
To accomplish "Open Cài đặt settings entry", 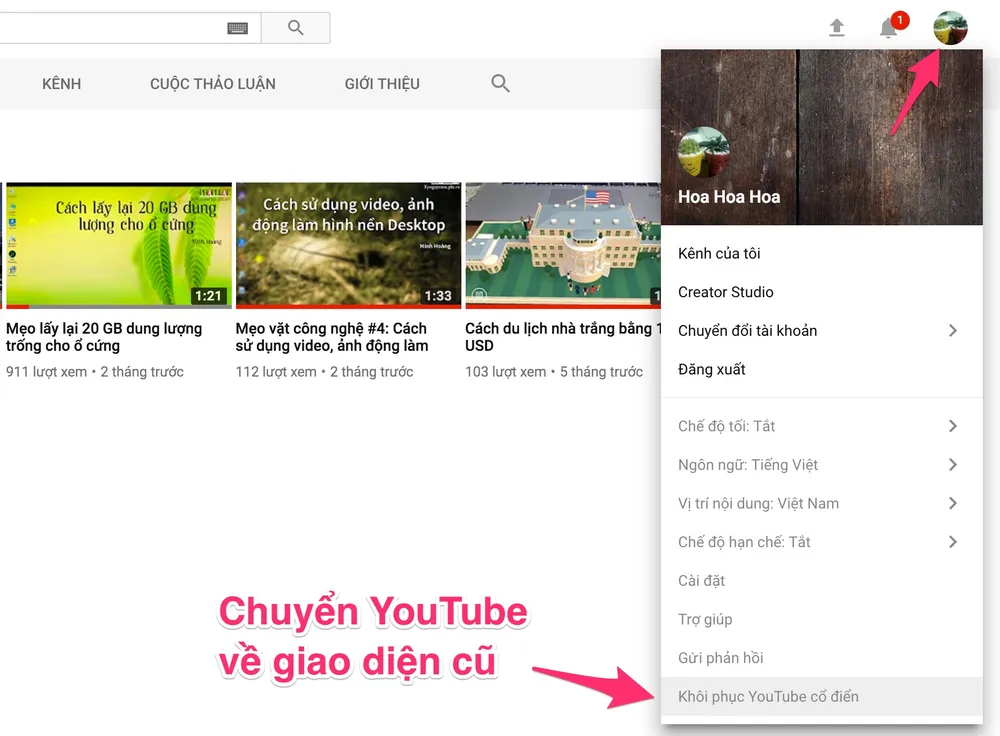I will (x=821, y=580).
